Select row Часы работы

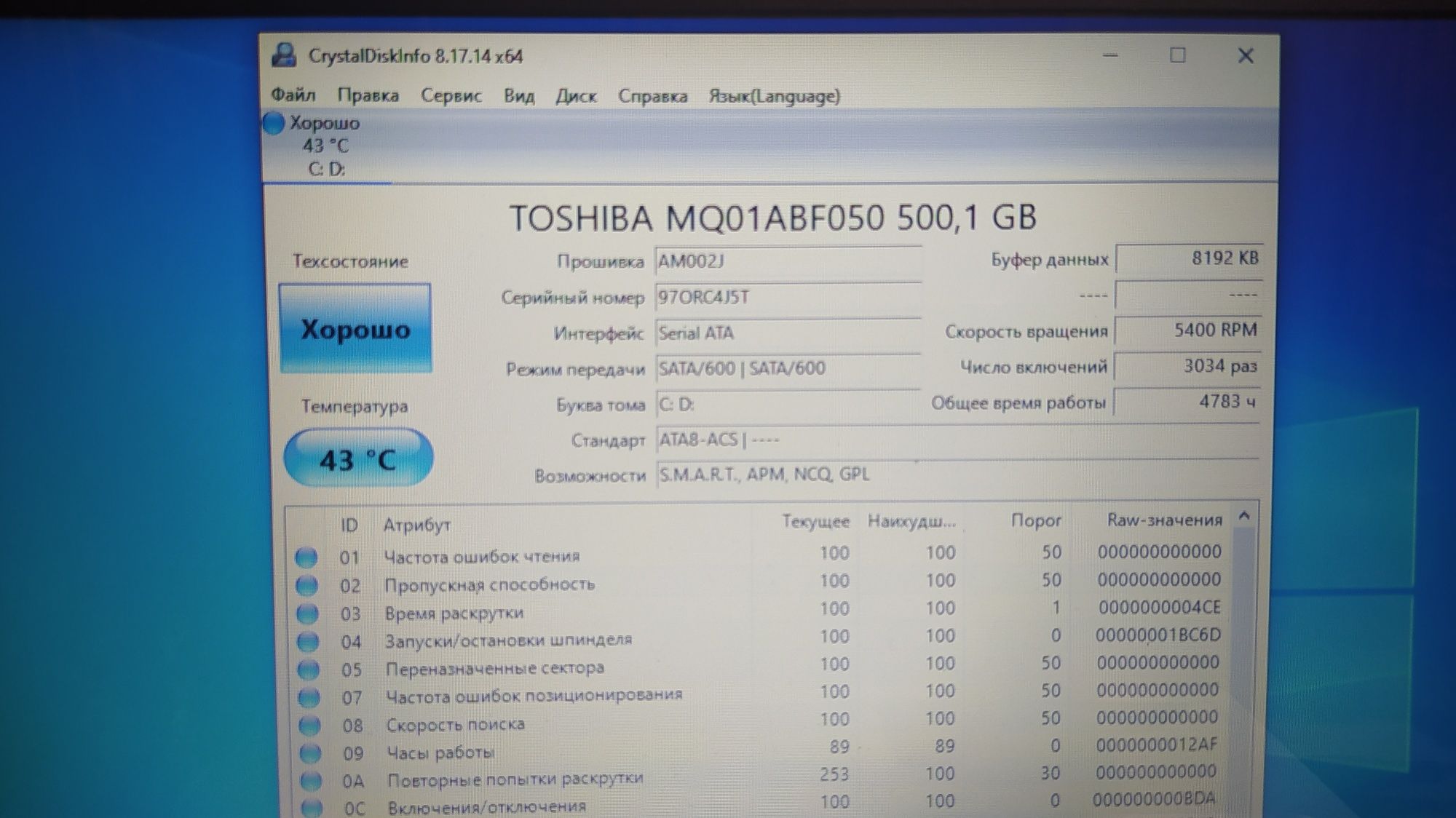tap(759, 748)
